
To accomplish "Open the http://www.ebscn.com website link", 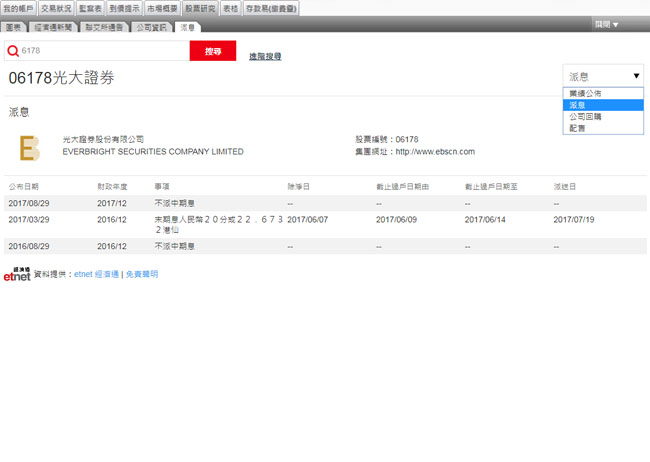I will [435, 151].
